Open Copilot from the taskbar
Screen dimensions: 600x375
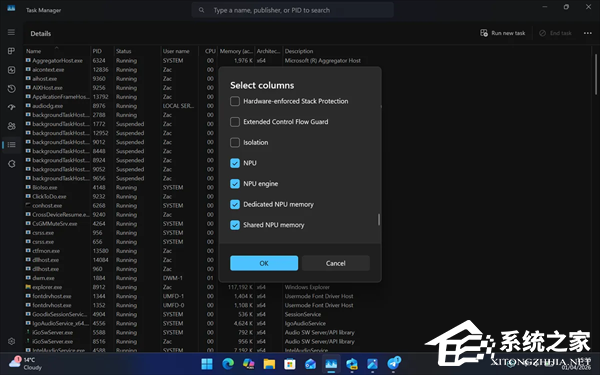point(248,364)
